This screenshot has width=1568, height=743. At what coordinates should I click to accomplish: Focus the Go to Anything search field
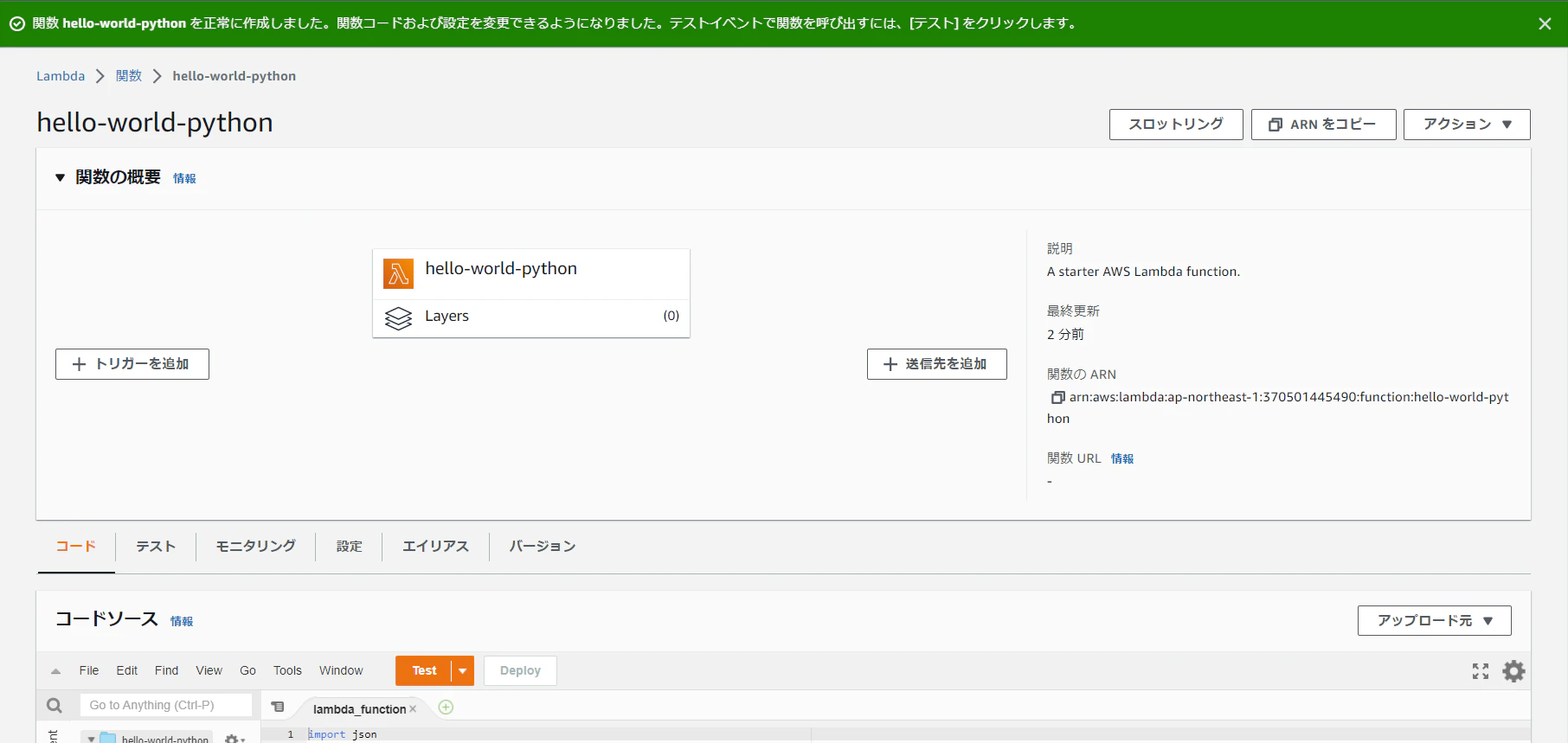166,705
